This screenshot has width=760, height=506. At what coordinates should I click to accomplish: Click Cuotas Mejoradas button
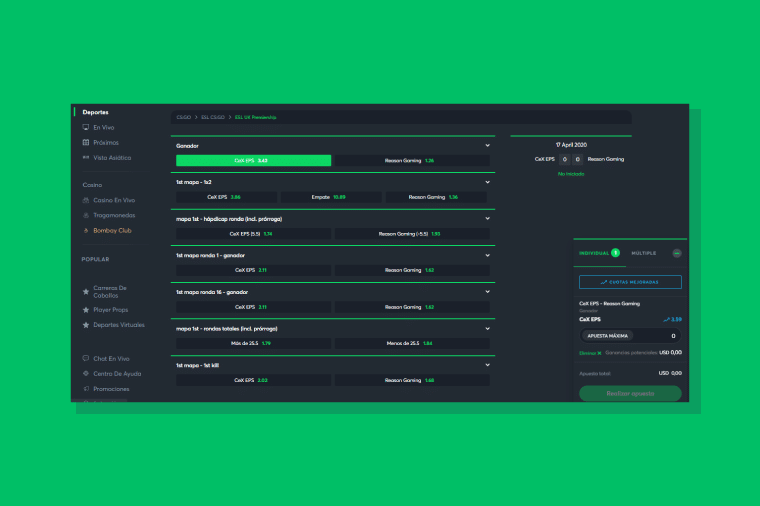[x=630, y=282]
